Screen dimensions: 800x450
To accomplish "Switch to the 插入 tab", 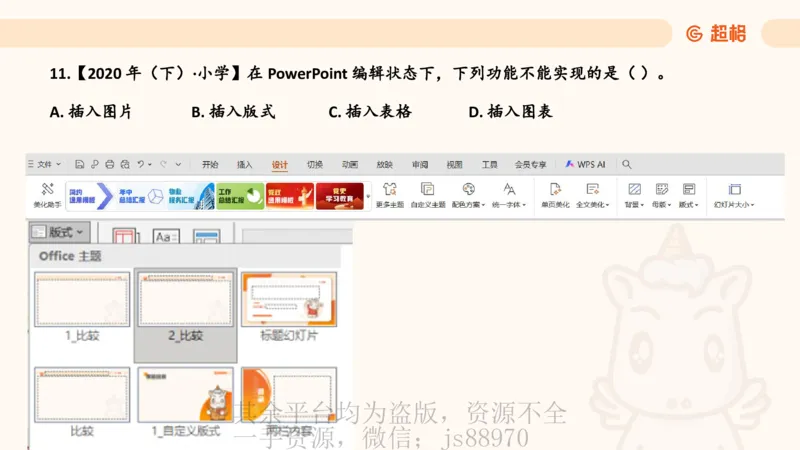I will tap(244, 164).
